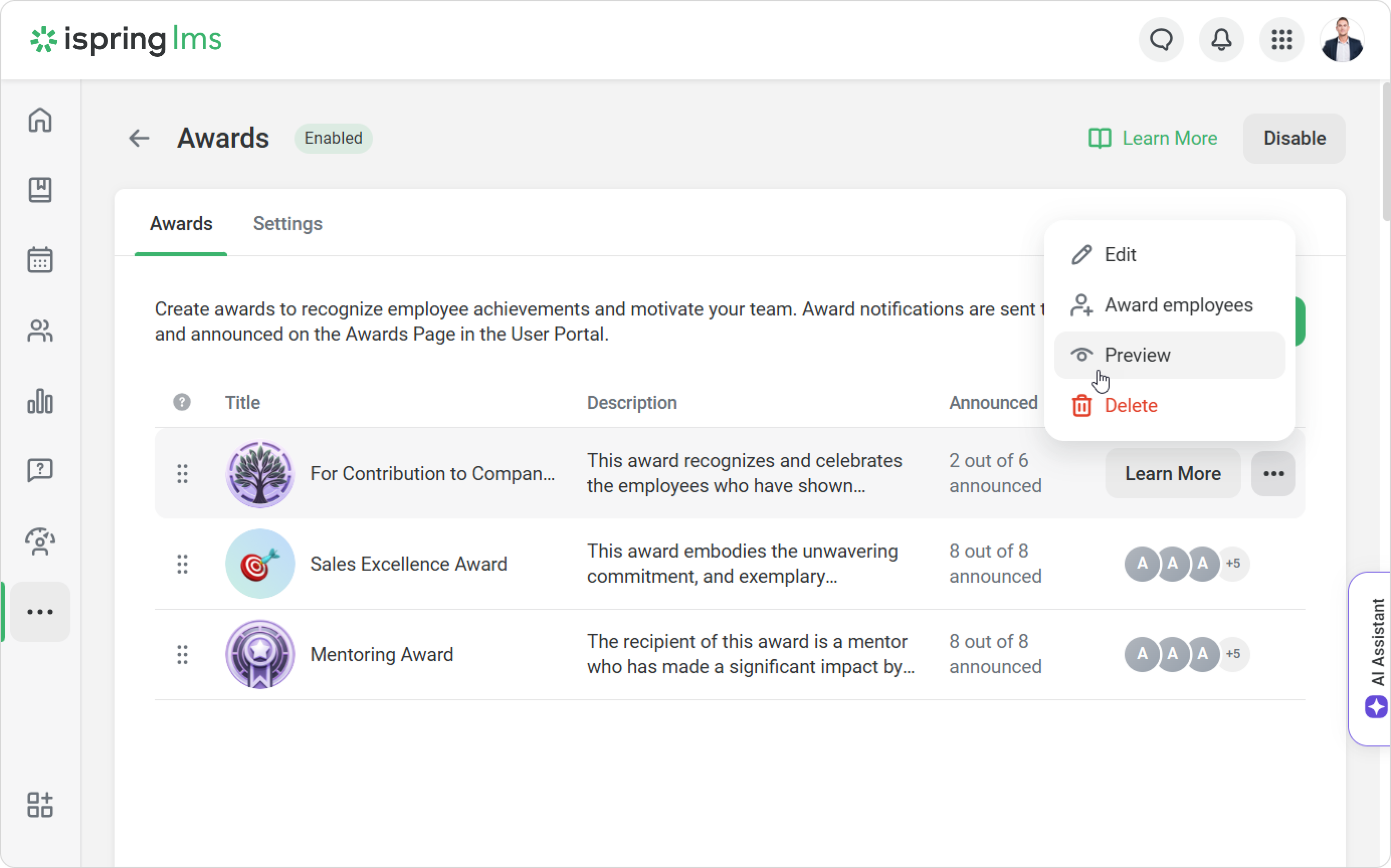Open the apps grid icon
Screen dimensions: 1391x868
coord(1281,40)
